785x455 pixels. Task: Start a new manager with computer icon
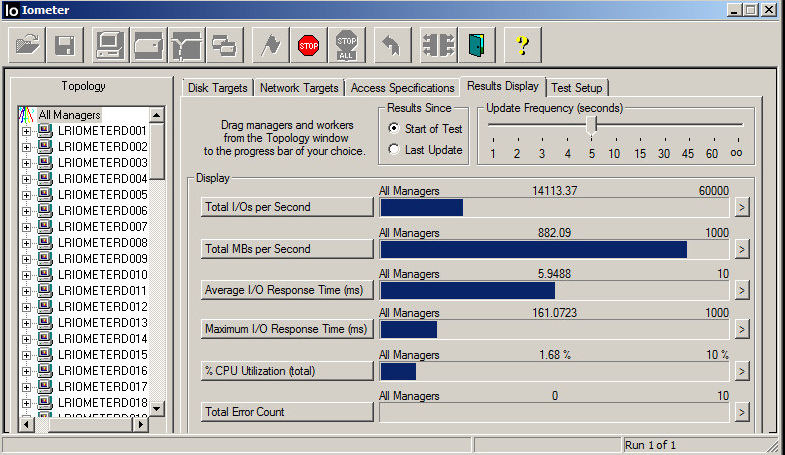tap(111, 45)
